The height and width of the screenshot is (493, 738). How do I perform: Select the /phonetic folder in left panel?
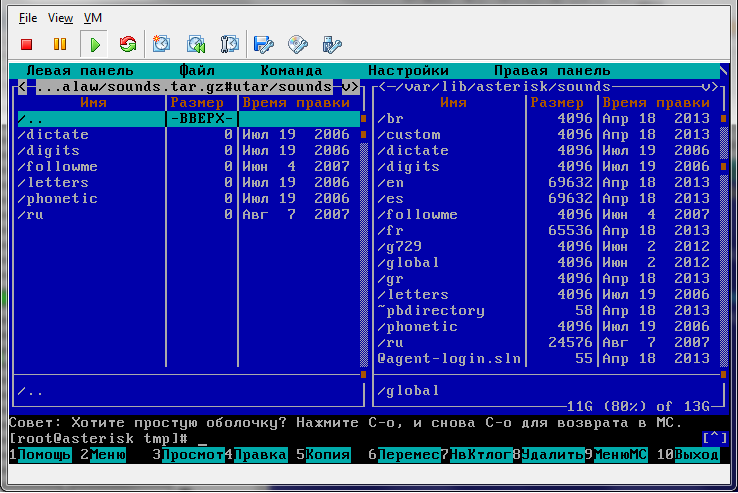coord(58,199)
